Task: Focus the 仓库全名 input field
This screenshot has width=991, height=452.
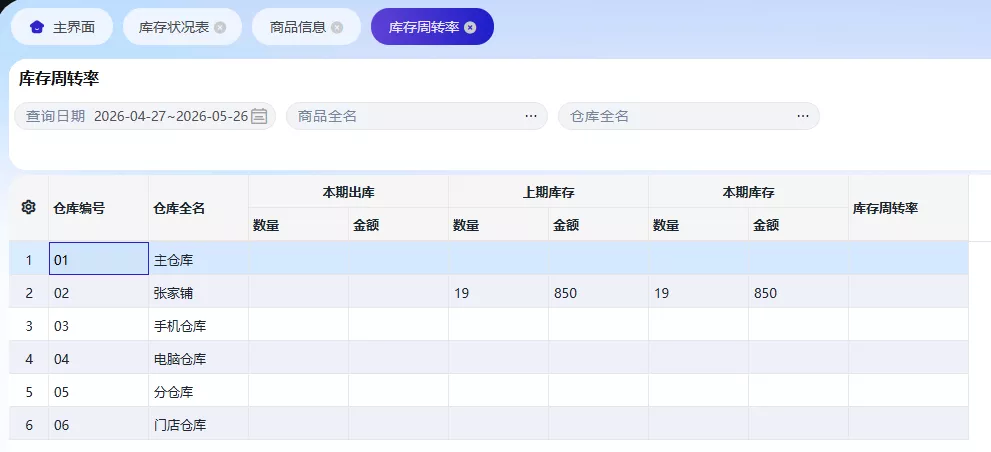Action: pos(689,116)
